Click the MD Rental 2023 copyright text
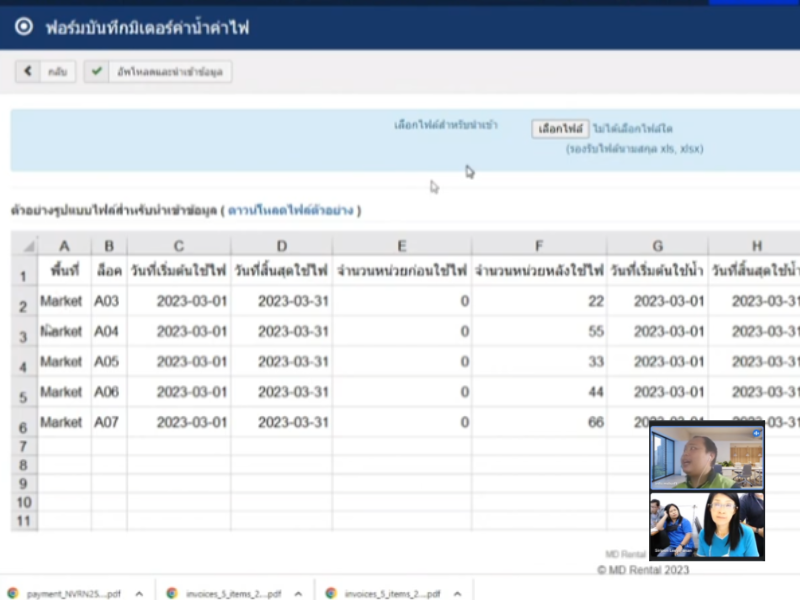800x600 pixels. point(643,570)
